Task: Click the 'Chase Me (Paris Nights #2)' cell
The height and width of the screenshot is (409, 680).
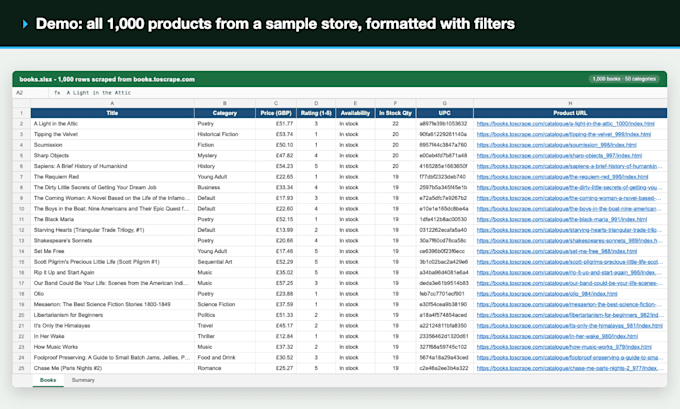Action: tap(112, 368)
